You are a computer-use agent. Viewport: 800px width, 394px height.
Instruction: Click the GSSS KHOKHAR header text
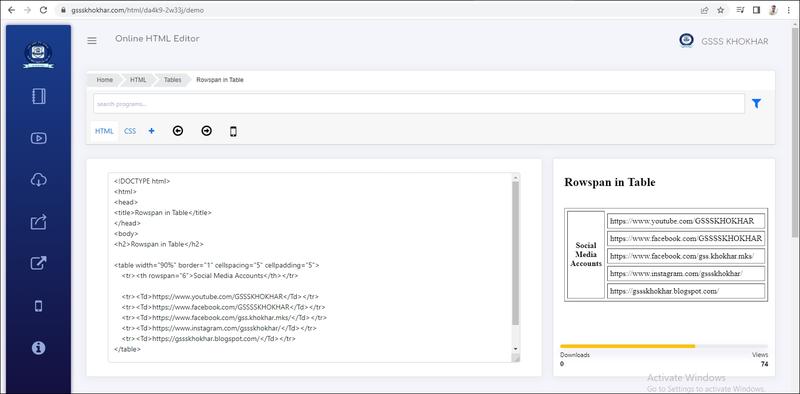click(x=735, y=41)
